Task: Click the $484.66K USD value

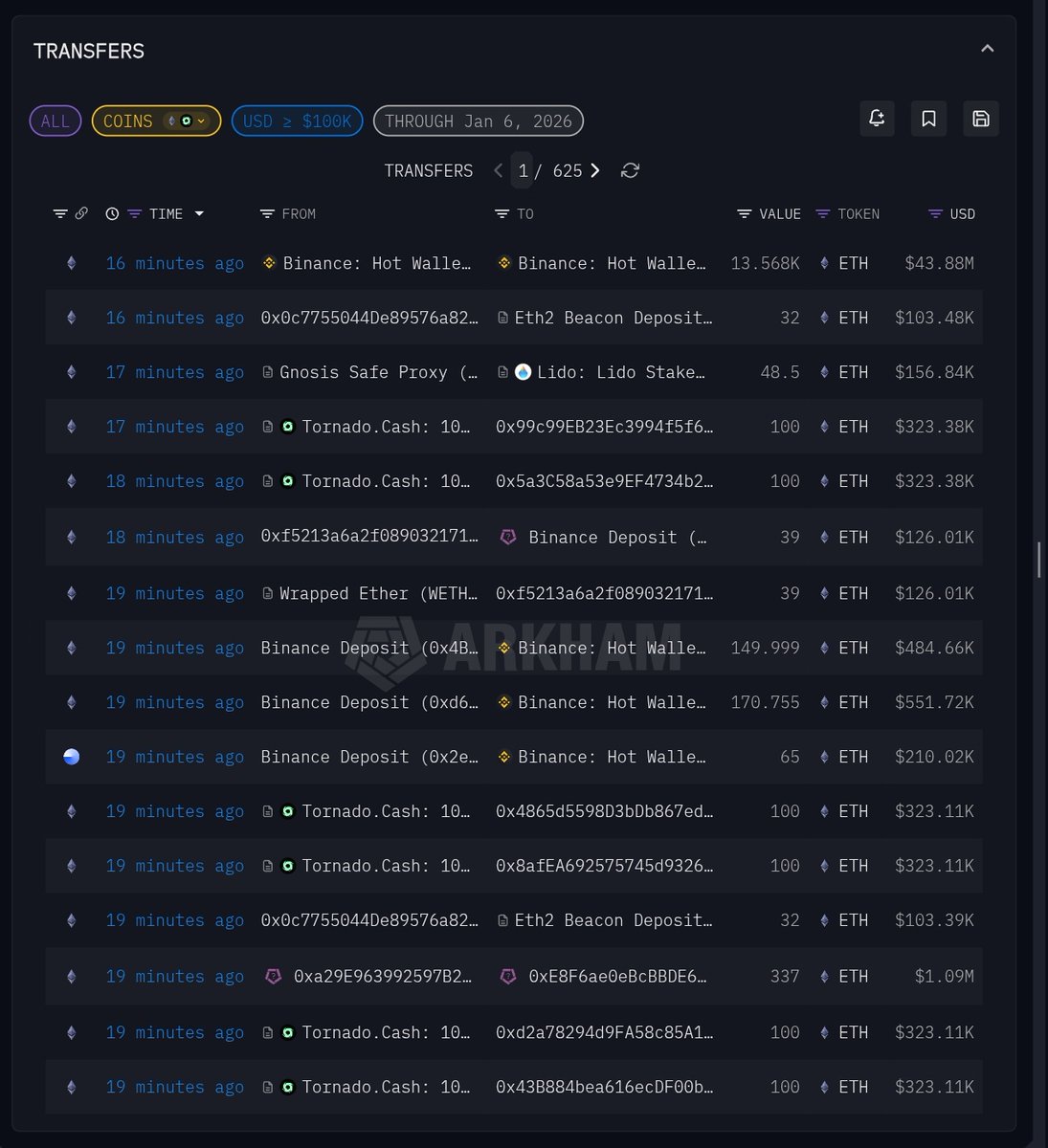Action: click(934, 648)
